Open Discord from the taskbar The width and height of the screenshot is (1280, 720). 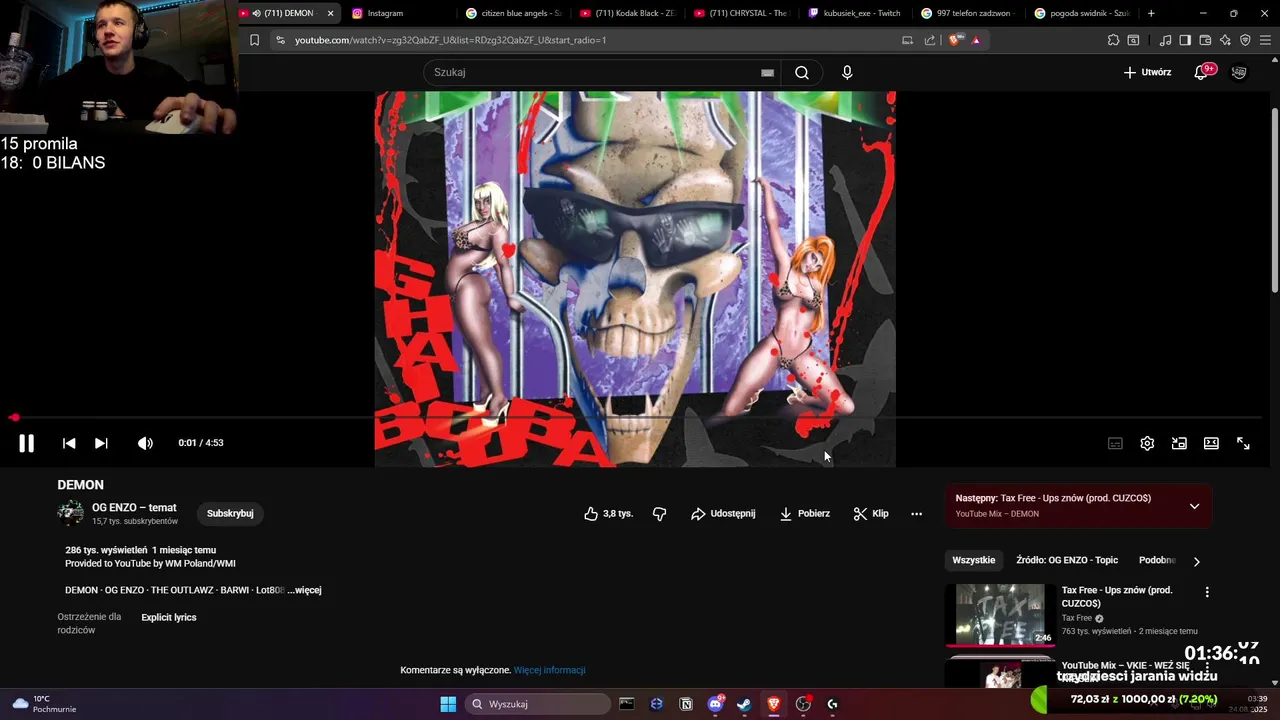pyautogui.click(x=715, y=704)
